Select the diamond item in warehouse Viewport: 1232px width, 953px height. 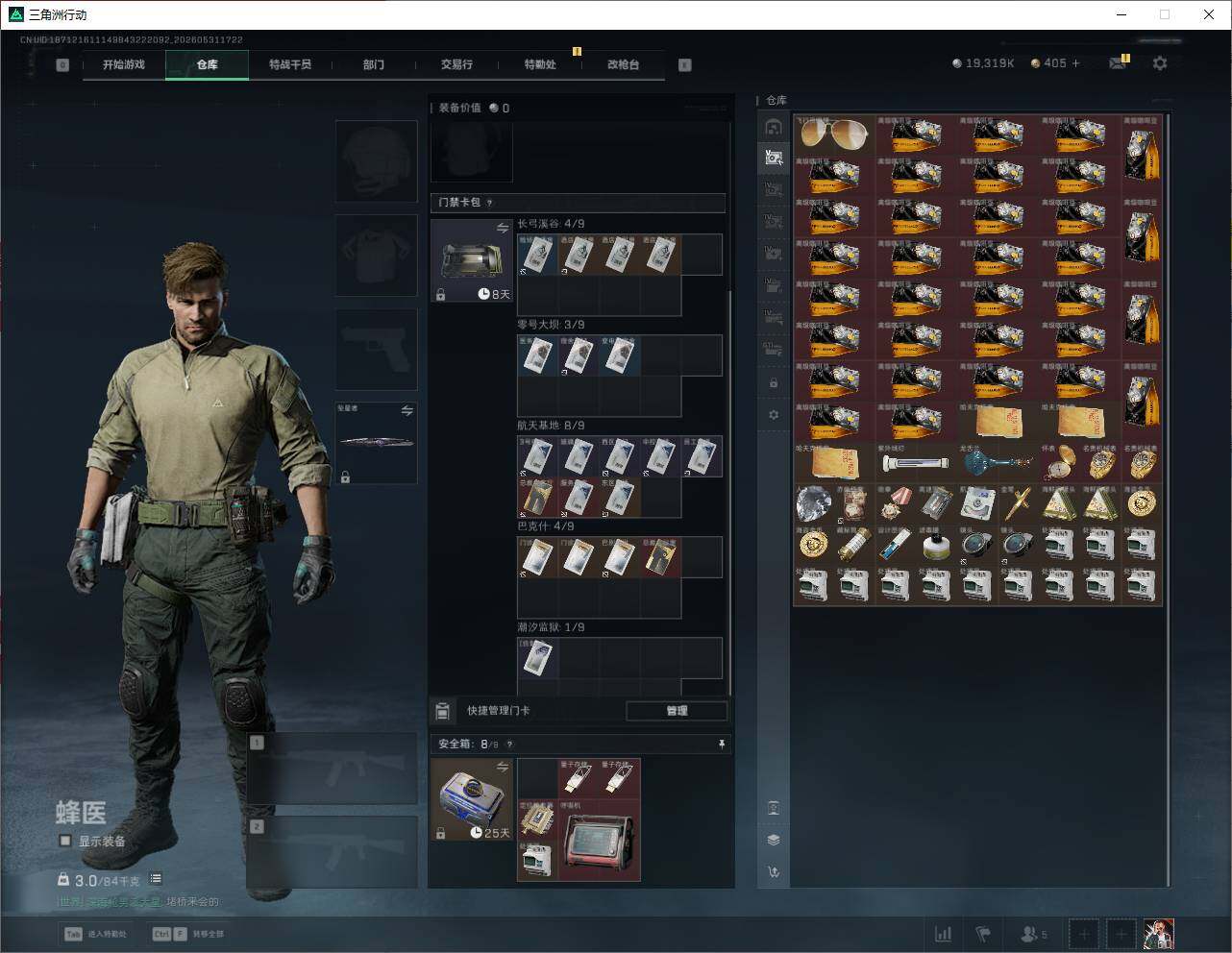(814, 503)
